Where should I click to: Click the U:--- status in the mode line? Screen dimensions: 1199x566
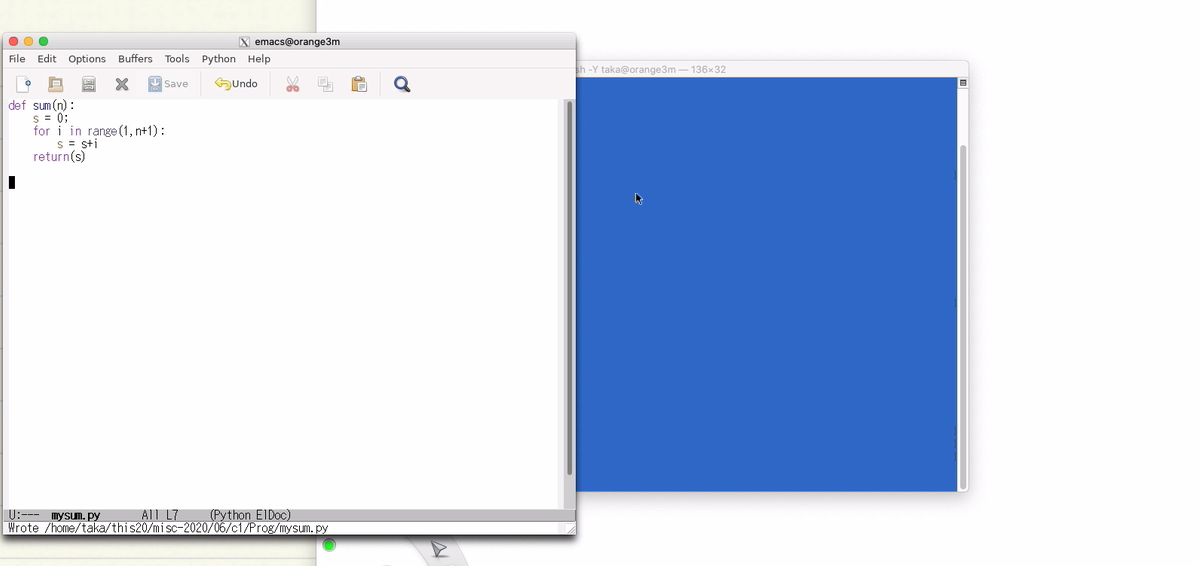coord(24,516)
